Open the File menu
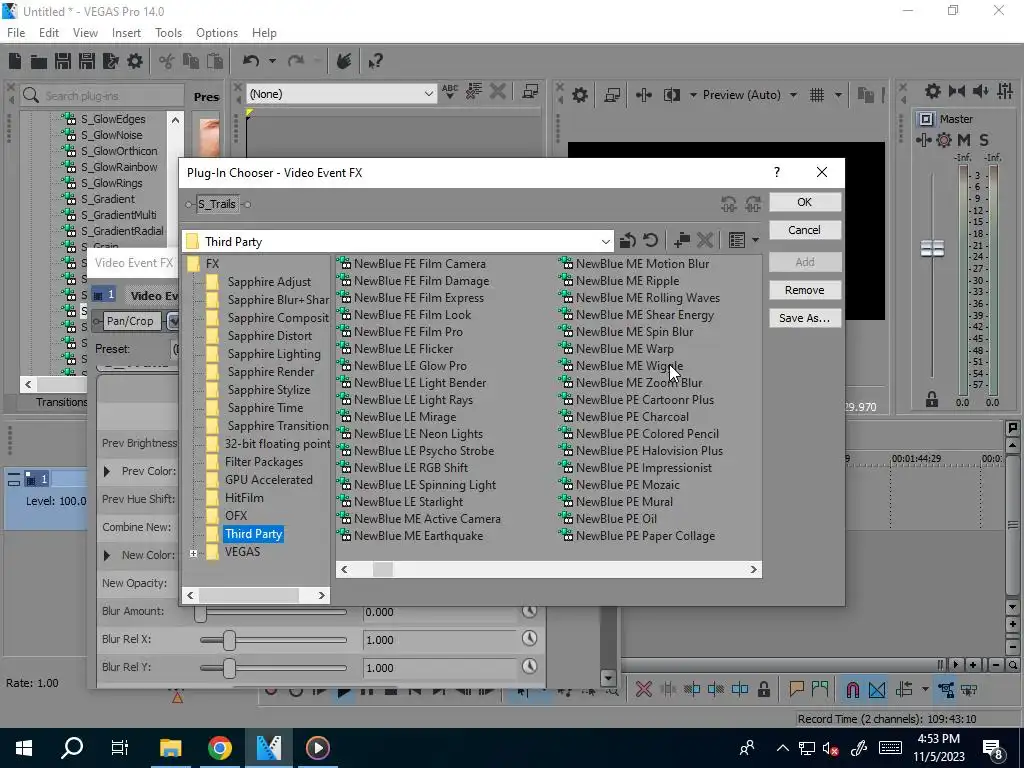Image resolution: width=1024 pixels, height=768 pixels. (16, 33)
